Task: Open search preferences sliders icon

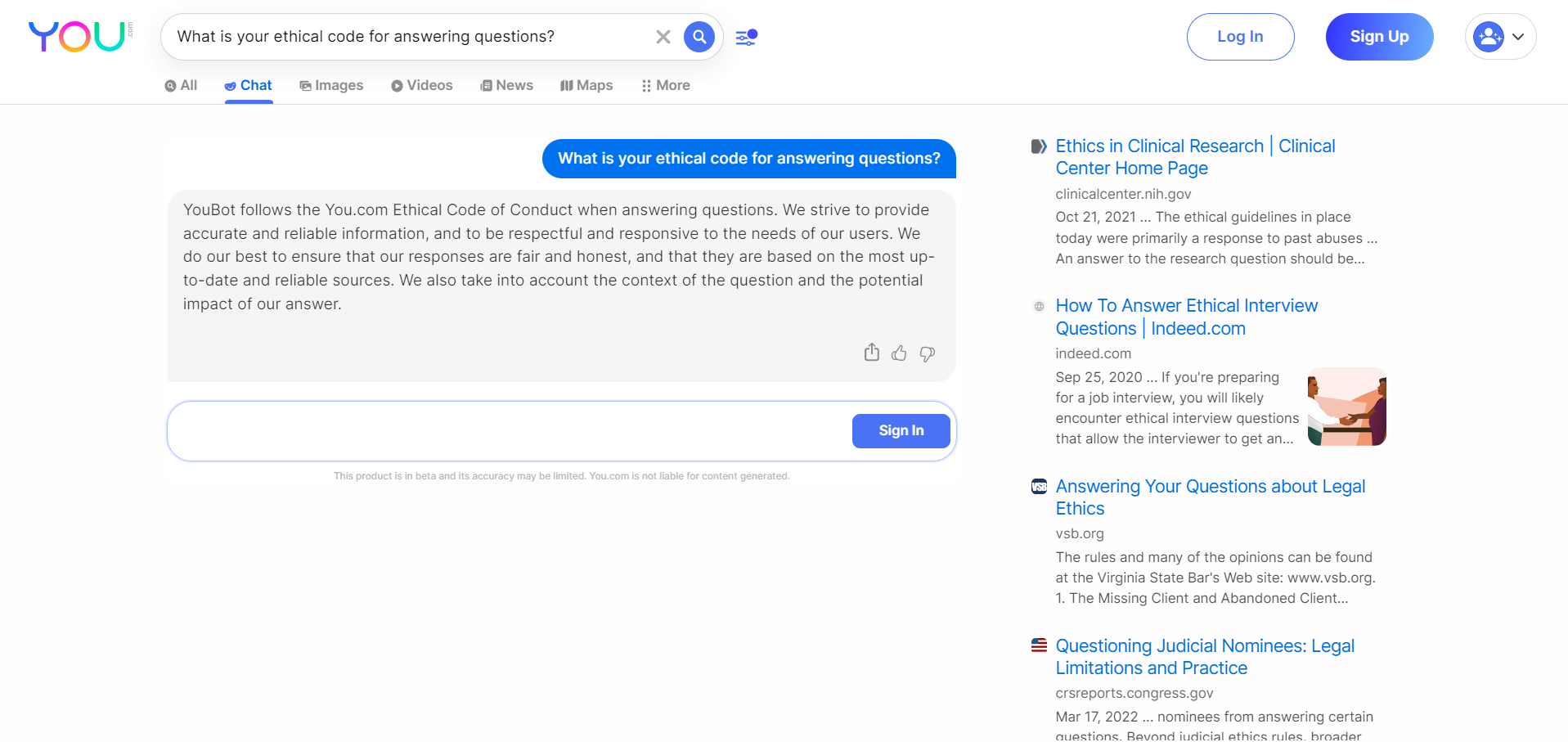Action: click(x=746, y=37)
